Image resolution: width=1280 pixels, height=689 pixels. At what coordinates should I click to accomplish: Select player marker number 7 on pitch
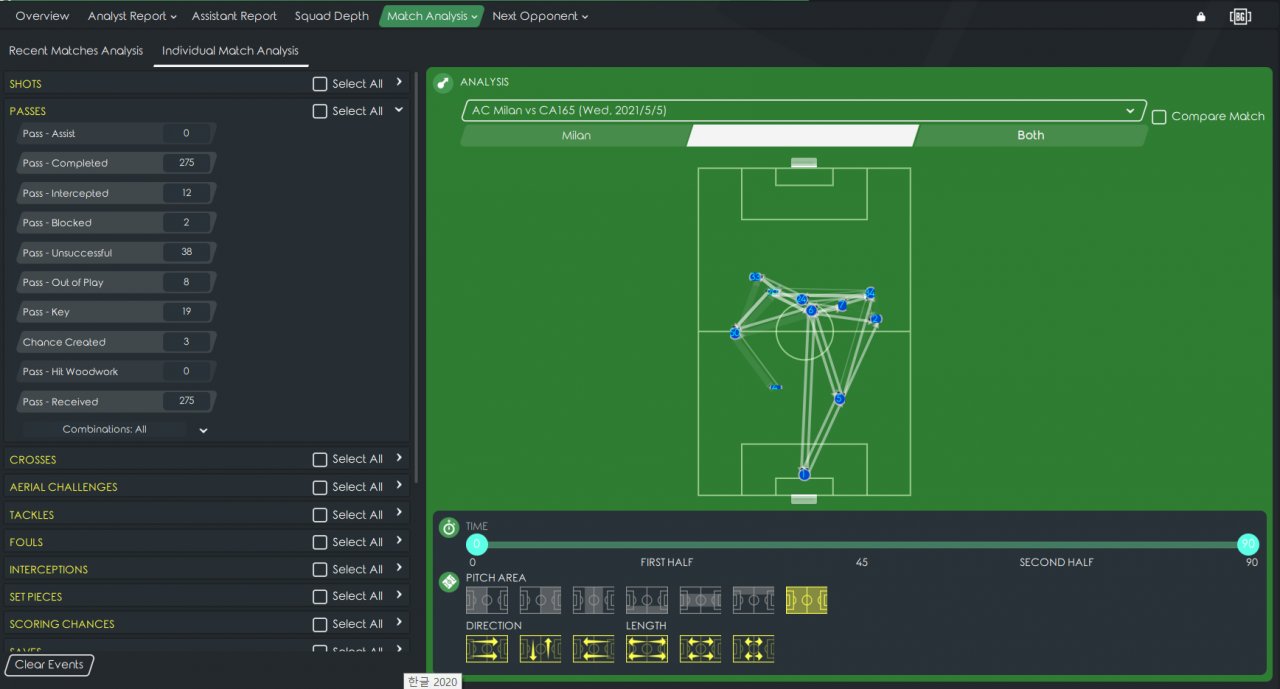(x=842, y=305)
